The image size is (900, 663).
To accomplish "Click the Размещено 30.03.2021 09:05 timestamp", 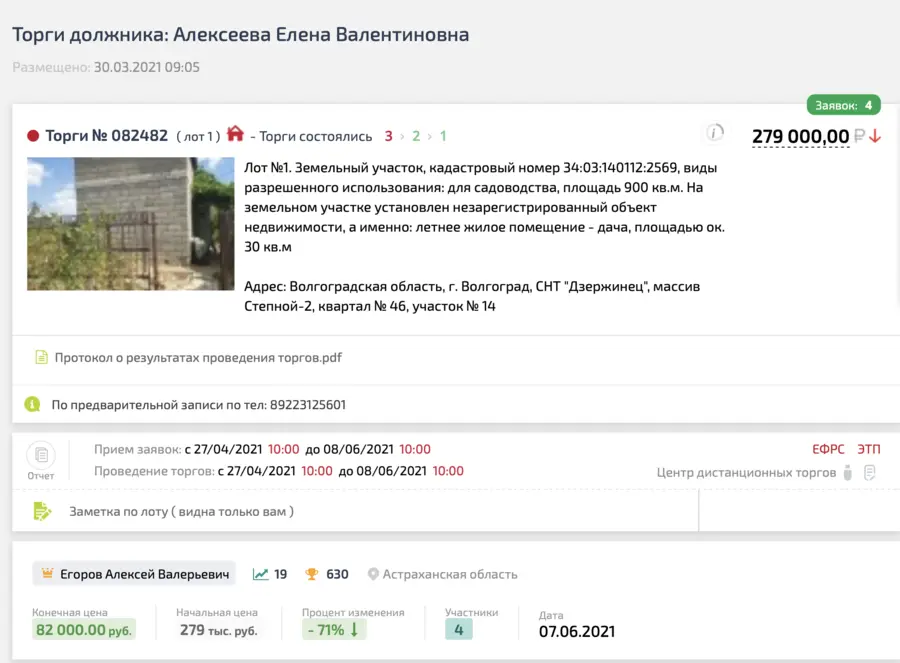I will pyautogui.click(x=106, y=67).
